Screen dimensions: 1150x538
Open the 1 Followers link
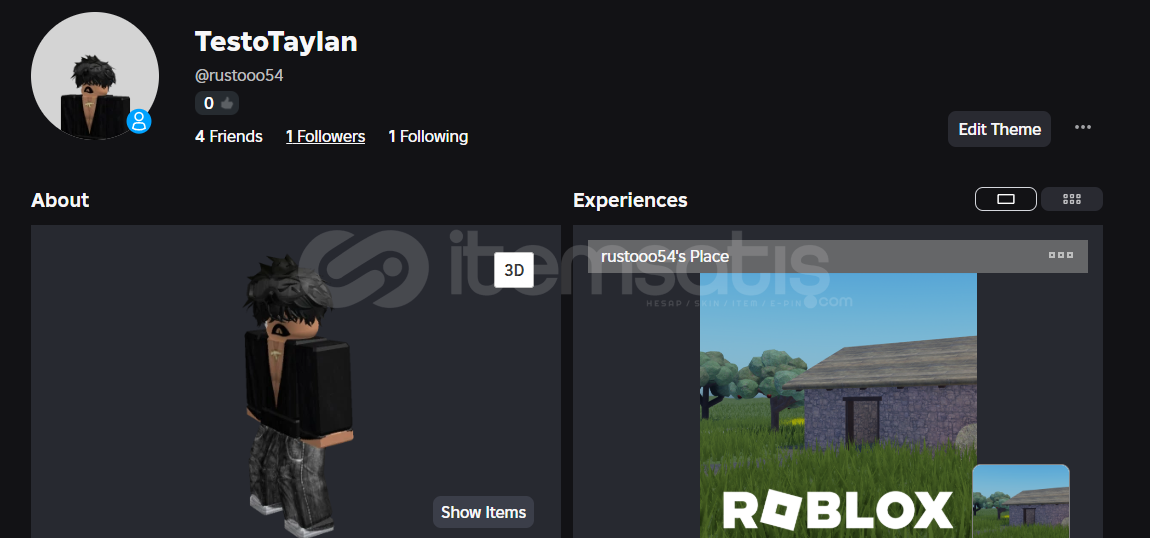[x=326, y=136]
